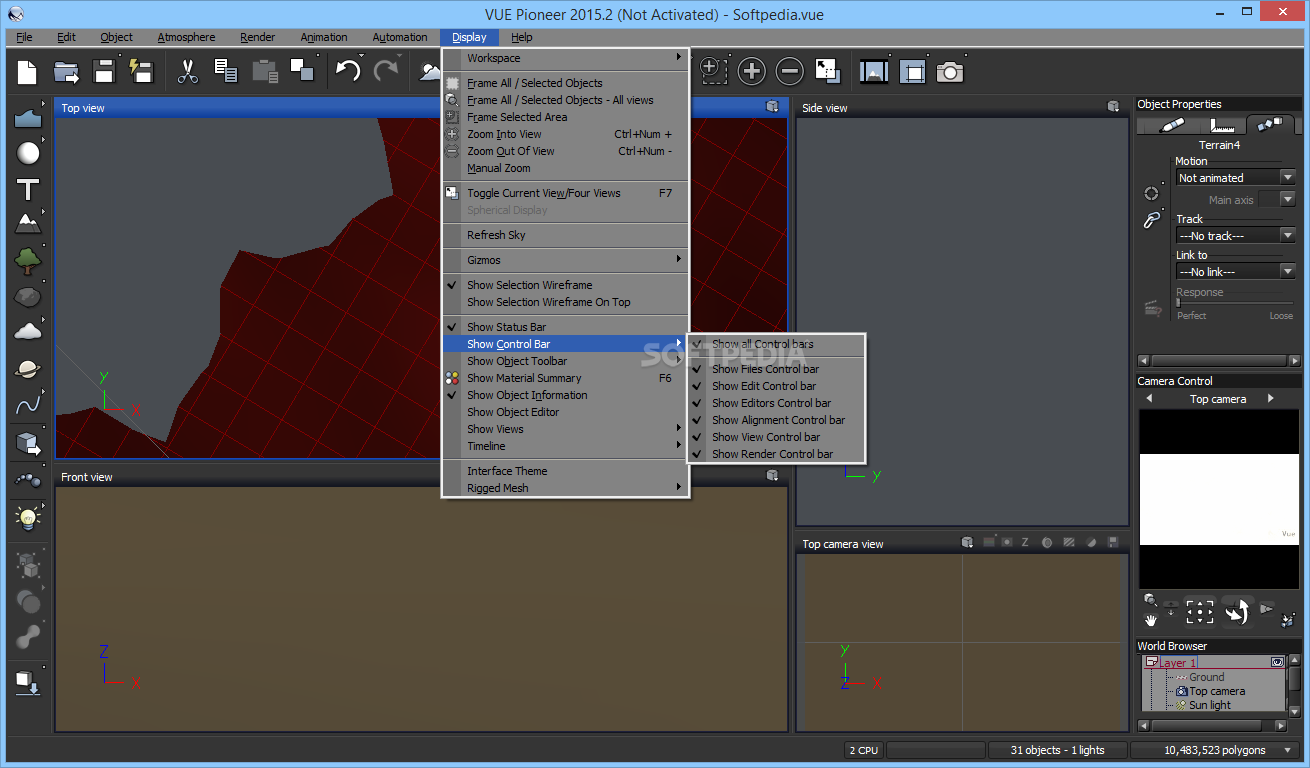Image resolution: width=1310 pixels, height=768 pixels.
Task: Add a light with the bulb icon
Action: (28, 517)
